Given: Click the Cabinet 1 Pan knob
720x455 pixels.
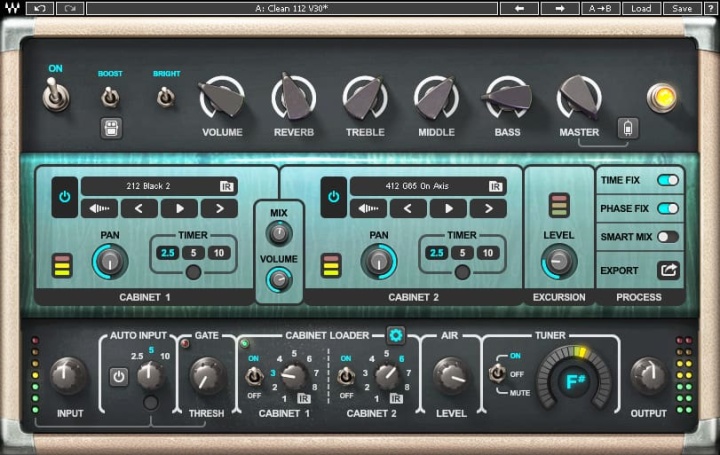Looking at the screenshot, I should tap(110, 262).
